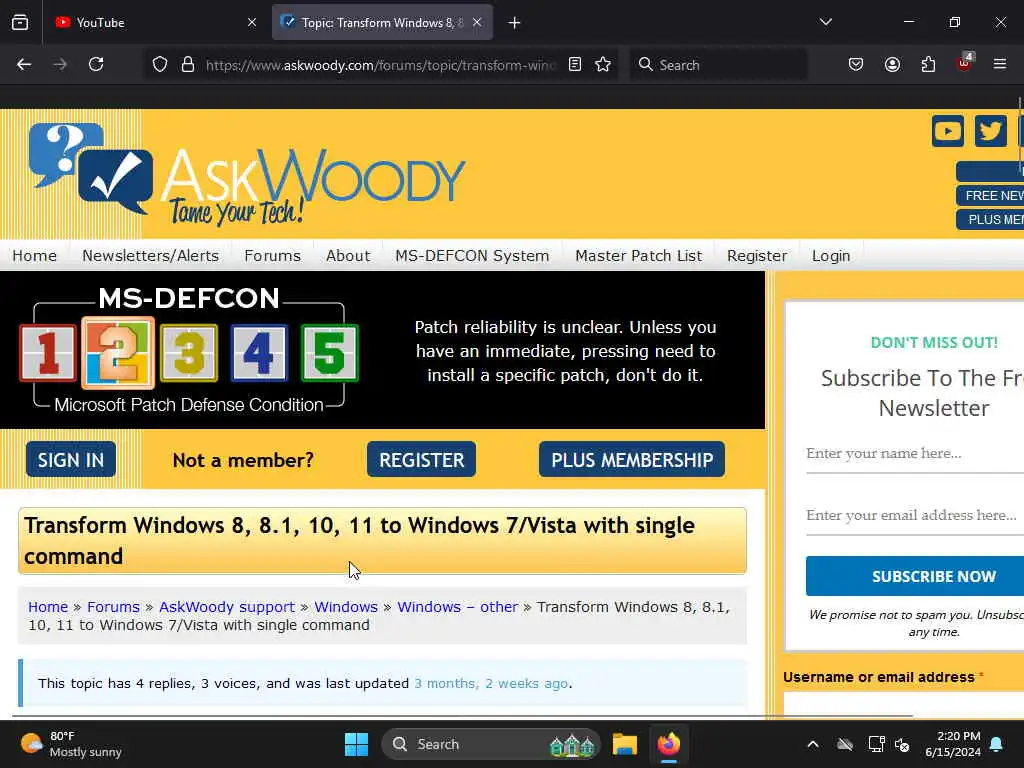Follow AskWoody support breadcrumb link
This screenshot has height=768, width=1024.
point(227,607)
